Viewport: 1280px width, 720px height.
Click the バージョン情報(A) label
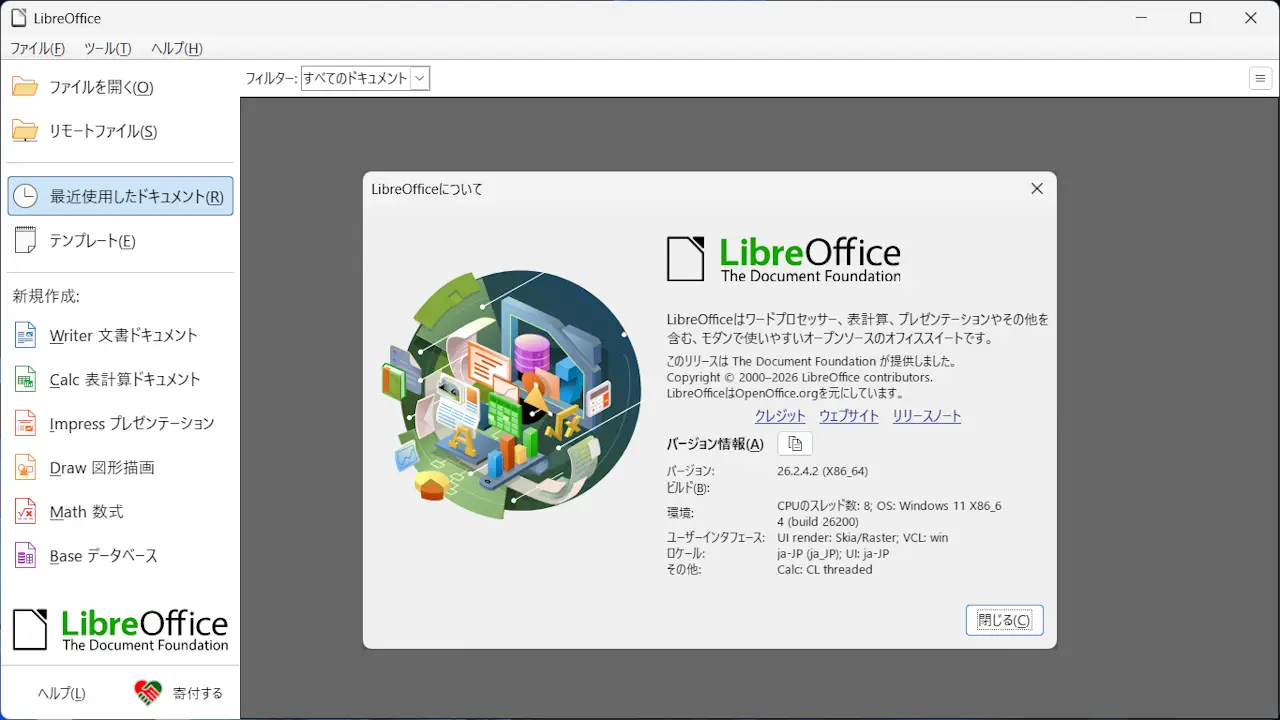point(715,444)
